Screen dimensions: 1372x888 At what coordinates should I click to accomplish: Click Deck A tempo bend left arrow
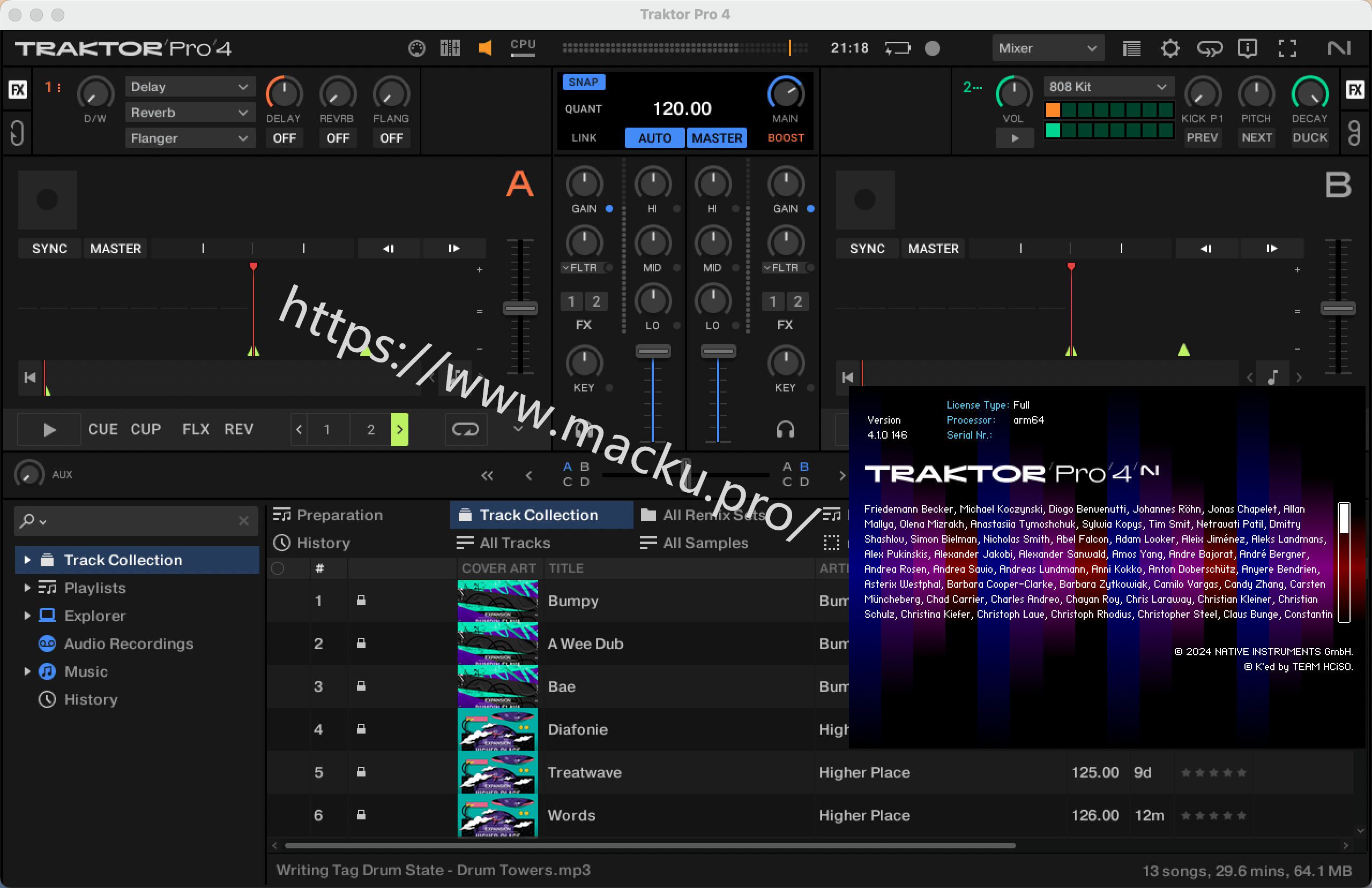390,248
